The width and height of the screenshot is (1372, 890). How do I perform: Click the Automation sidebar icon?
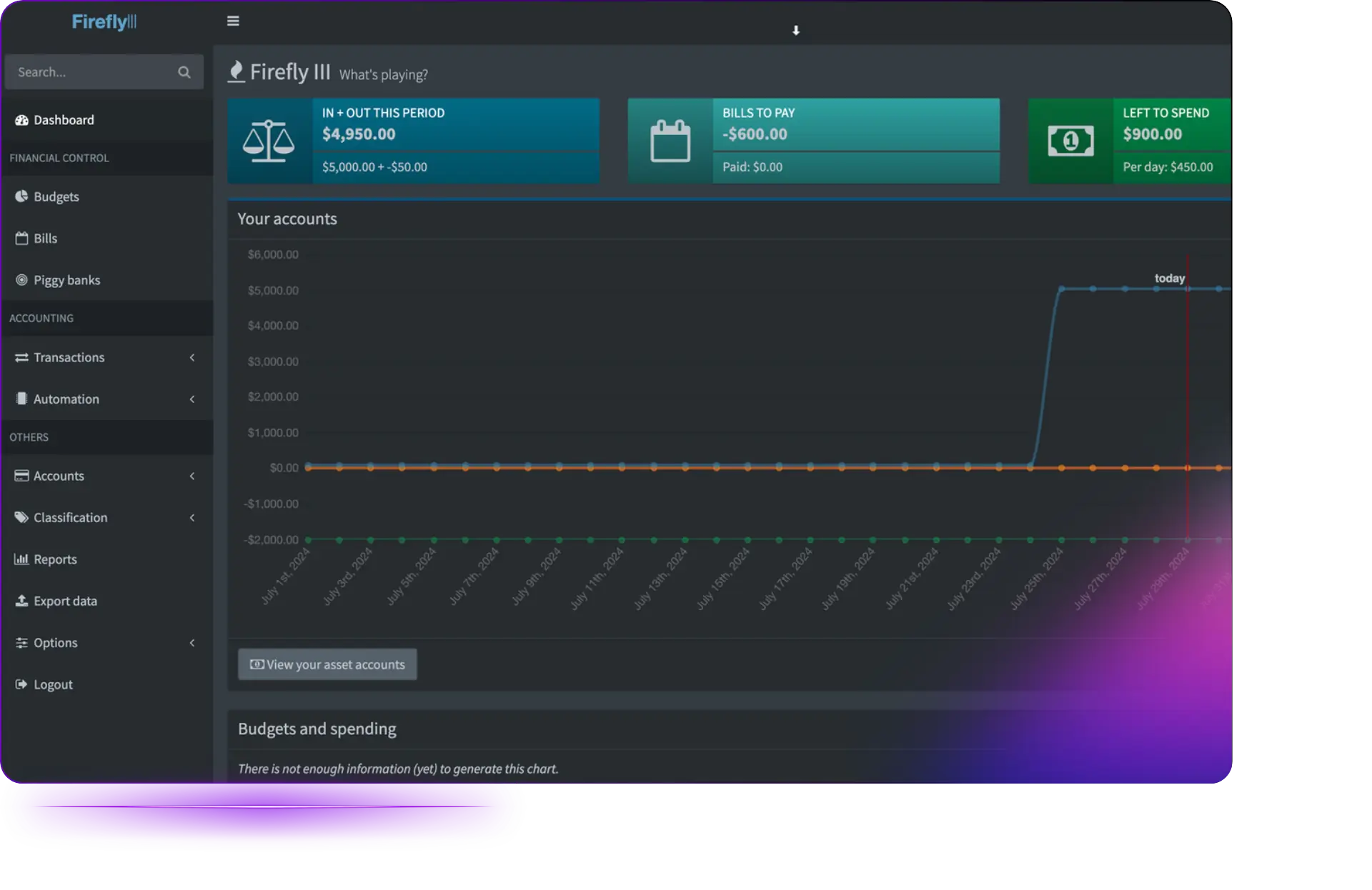point(21,399)
